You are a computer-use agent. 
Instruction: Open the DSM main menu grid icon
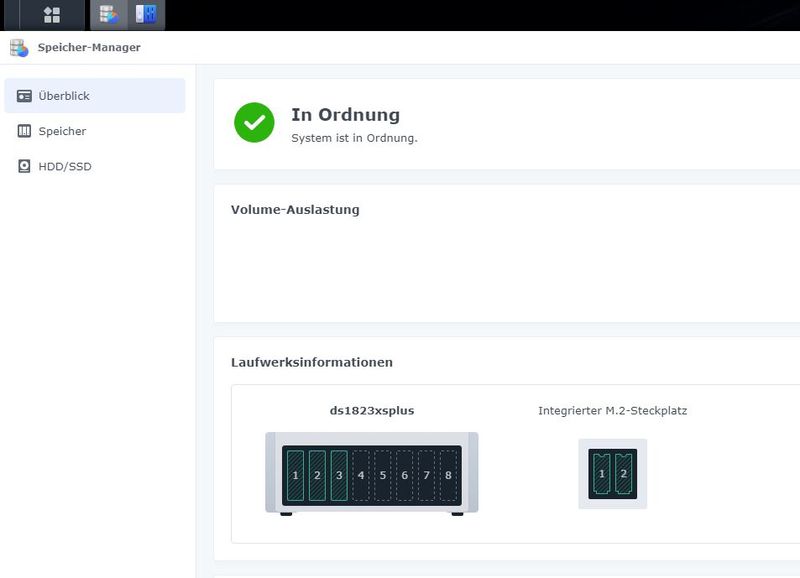click(x=52, y=13)
